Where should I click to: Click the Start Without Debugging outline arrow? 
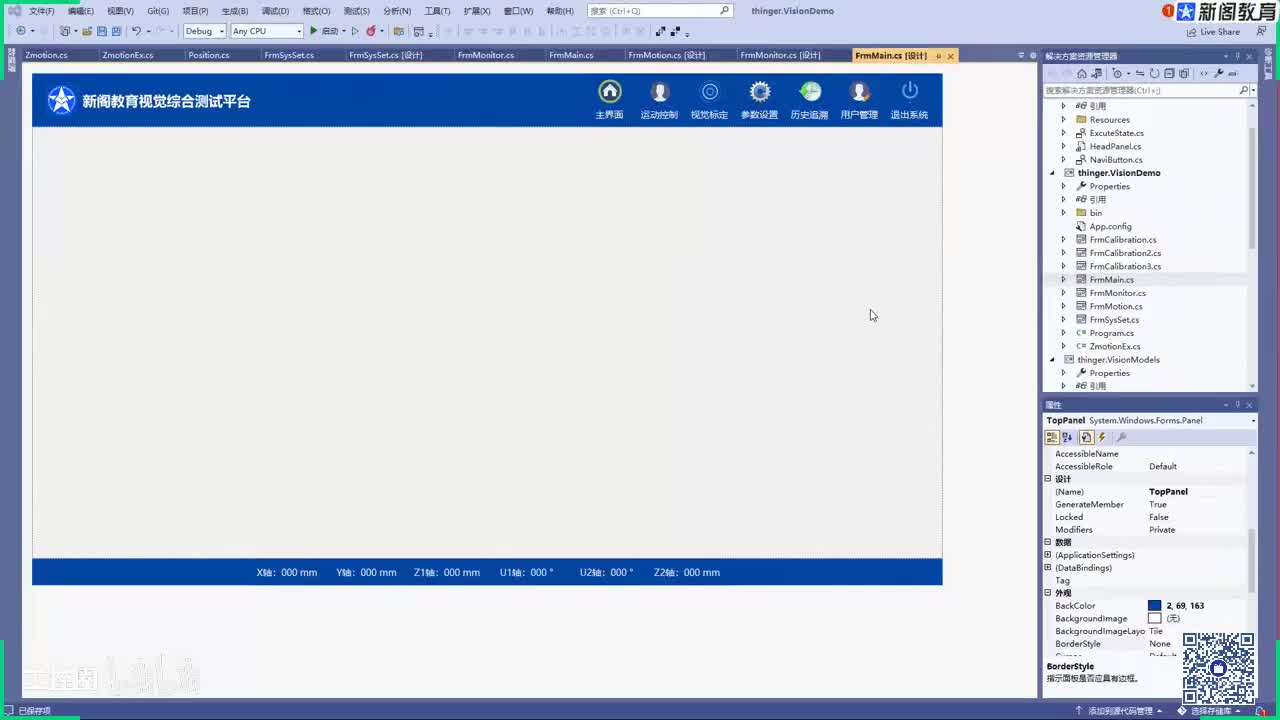355,31
